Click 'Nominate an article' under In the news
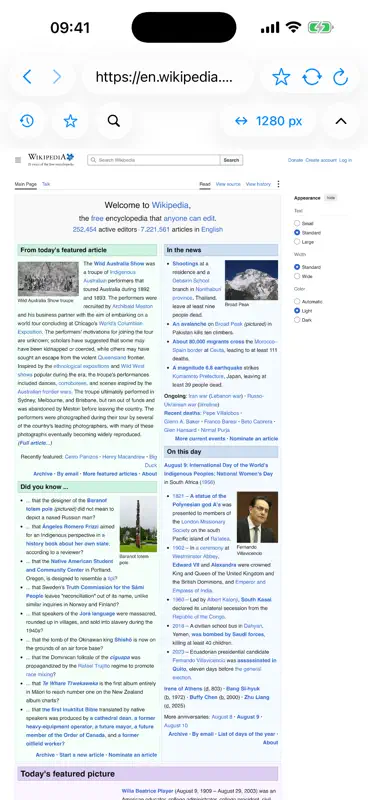This screenshot has width=368, height=800. (254, 439)
